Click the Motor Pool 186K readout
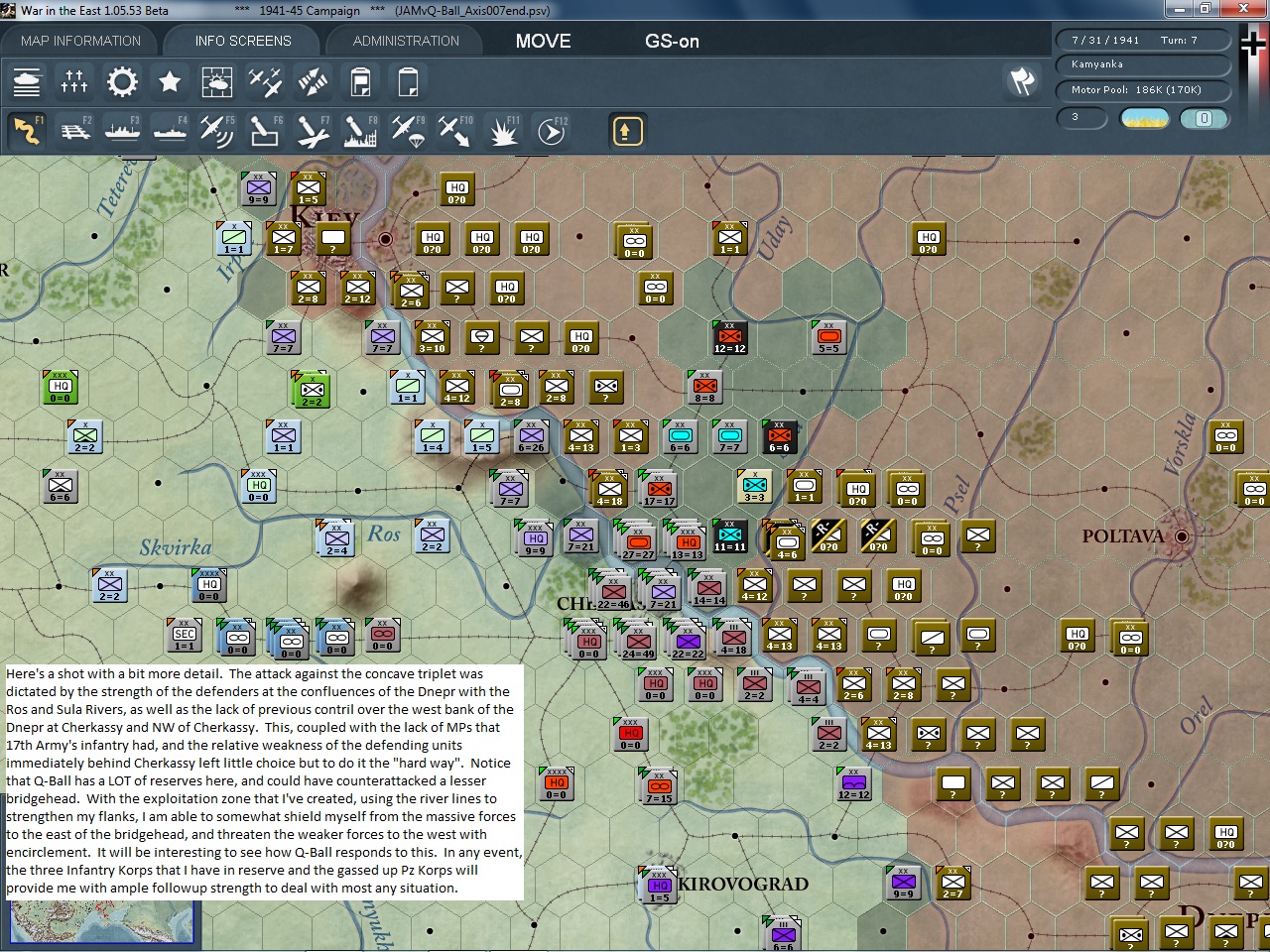 pos(1143,90)
